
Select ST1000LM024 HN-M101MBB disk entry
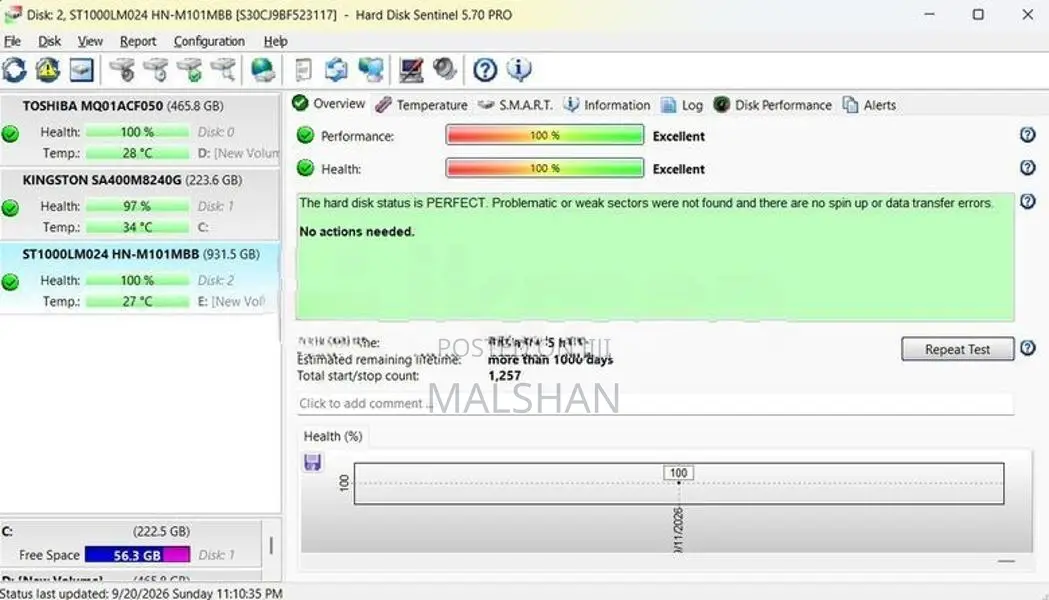tap(140, 278)
